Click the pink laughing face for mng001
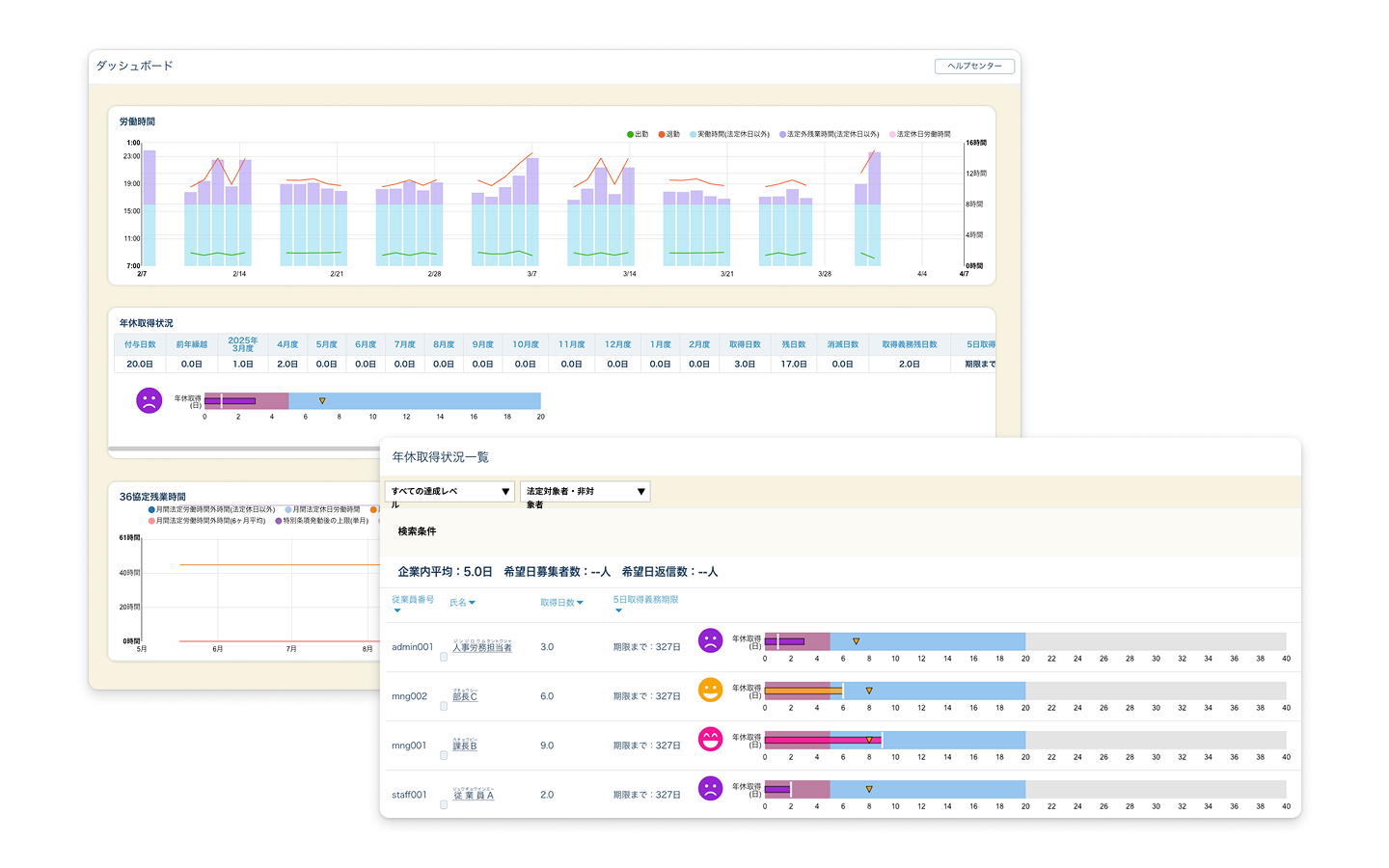Image resolution: width=1389 pixels, height=868 pixels. tap(710, 739)
